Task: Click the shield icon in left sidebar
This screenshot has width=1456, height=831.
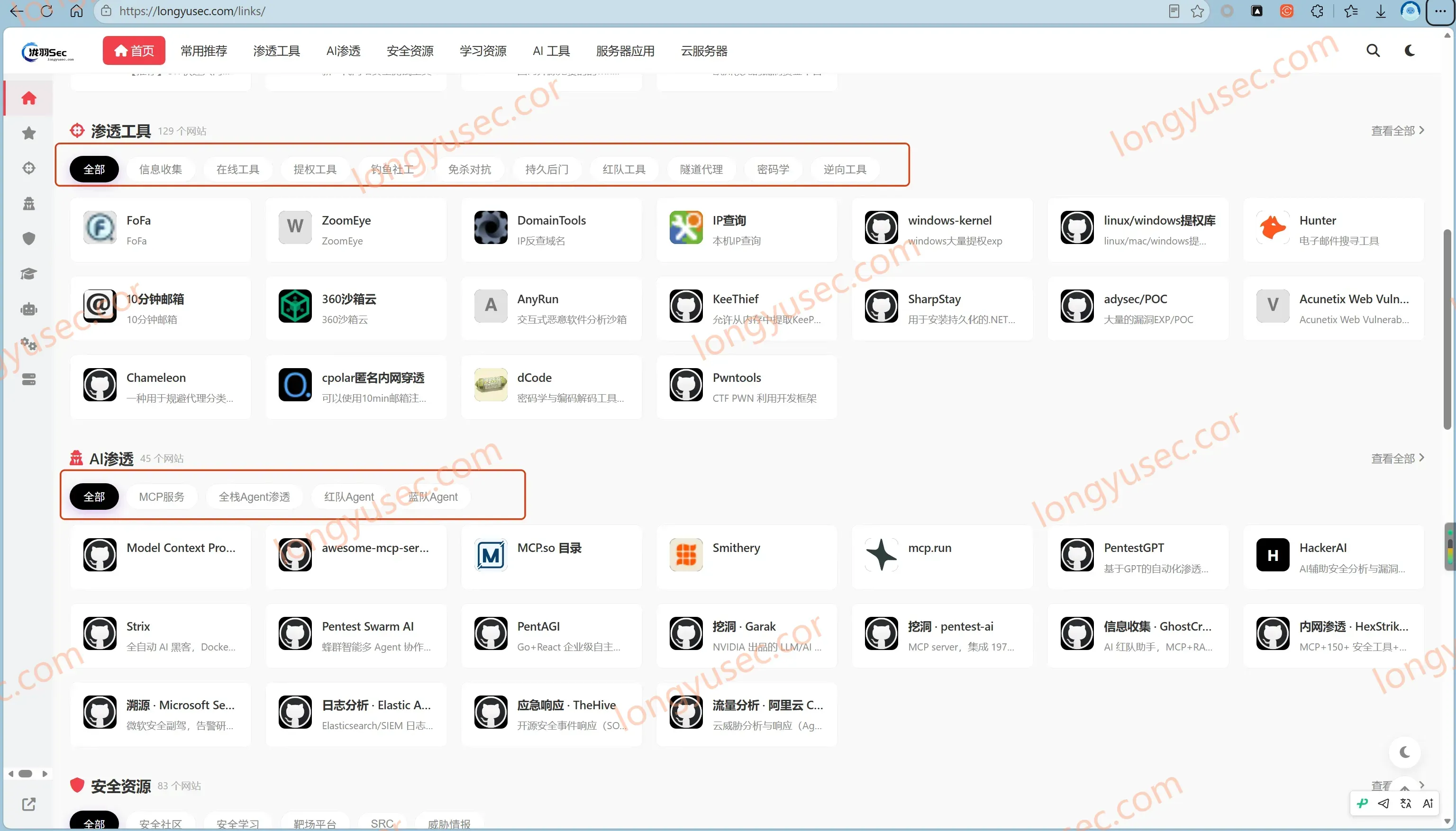Action: 28,239
